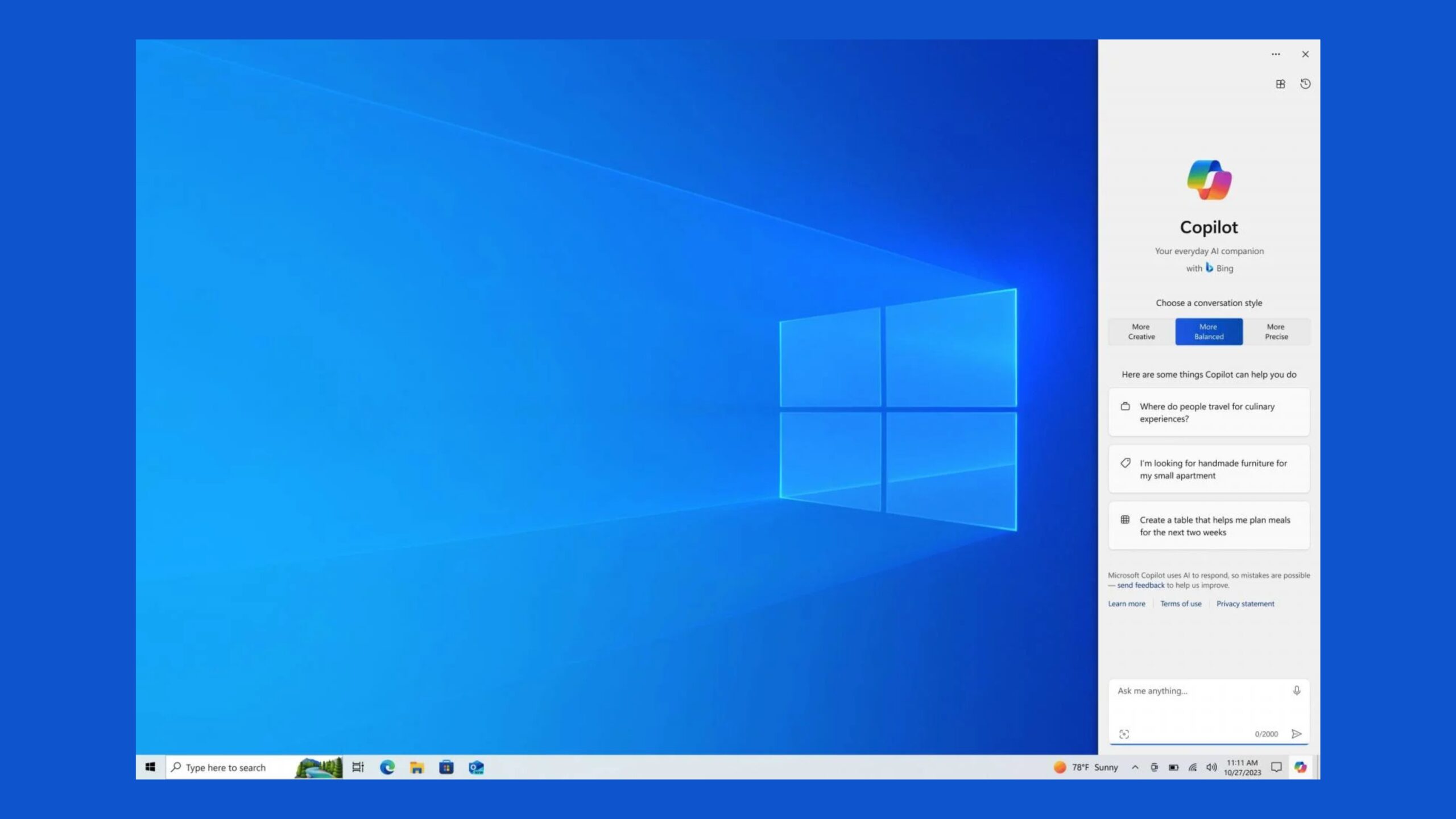The width and height of the screenshot is (1456, 819).
Task: Select More Balanced conversation style
Action: pos(1209,332)
